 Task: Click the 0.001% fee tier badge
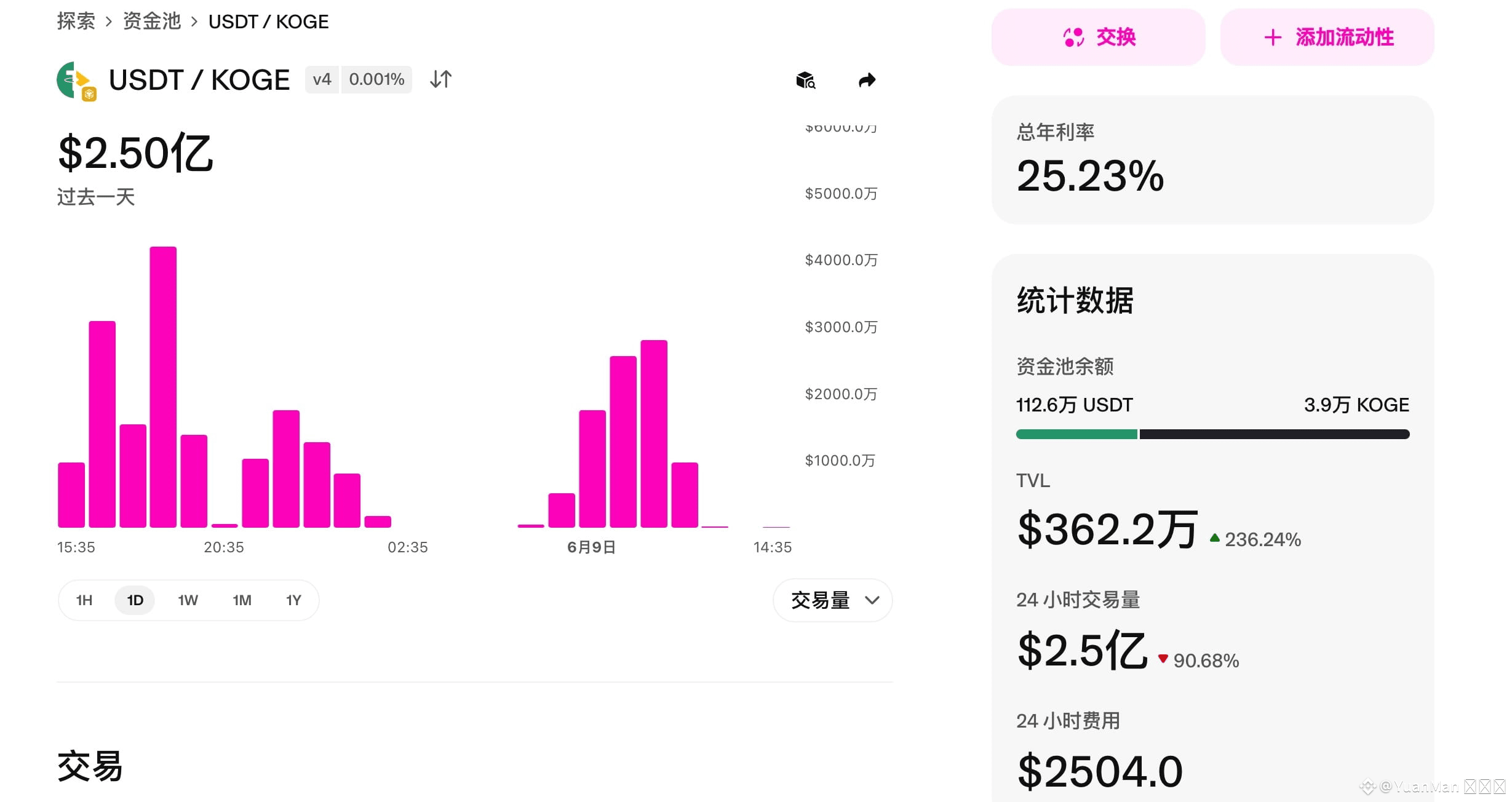(376, 79)
